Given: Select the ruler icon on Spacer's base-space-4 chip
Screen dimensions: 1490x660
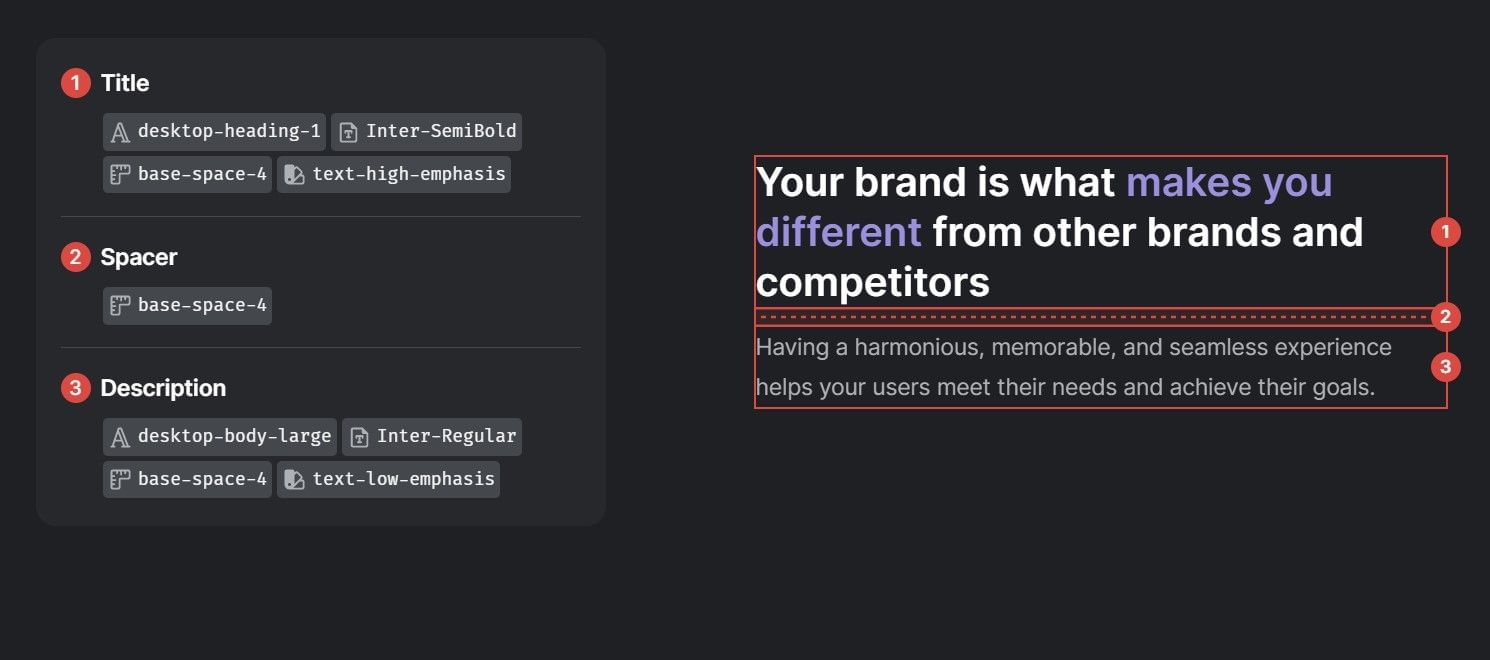Looking at the screenshot, I should tap(119, 305).
